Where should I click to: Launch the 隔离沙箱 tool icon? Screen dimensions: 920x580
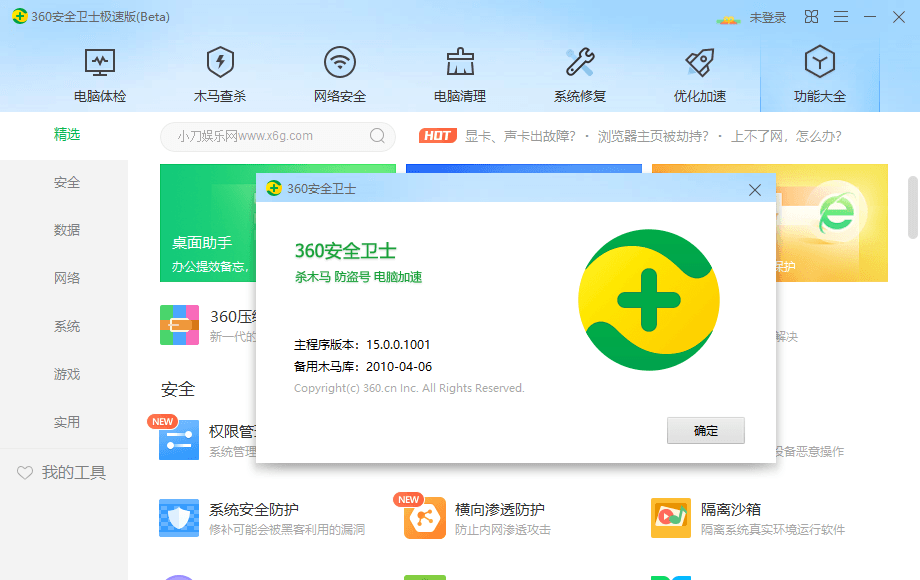point(670,518)
